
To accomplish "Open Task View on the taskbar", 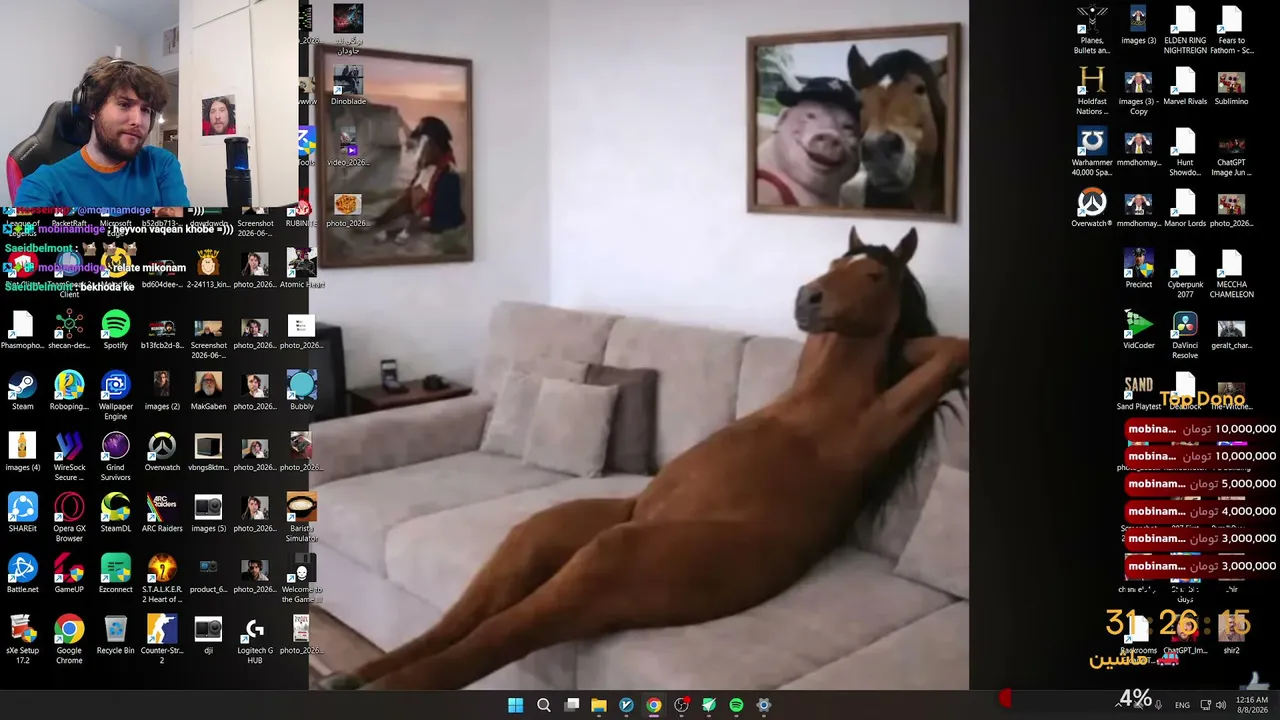I will pyautogui.click(x=571, y=705).
